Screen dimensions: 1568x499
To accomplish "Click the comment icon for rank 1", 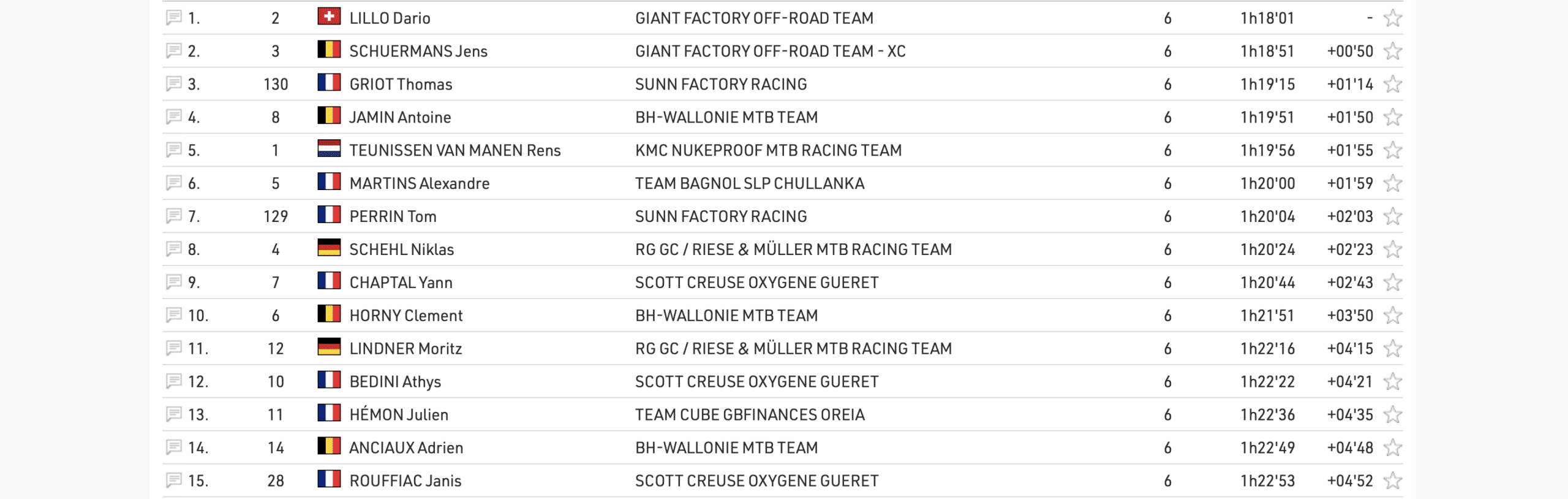I will coord(174,18).
